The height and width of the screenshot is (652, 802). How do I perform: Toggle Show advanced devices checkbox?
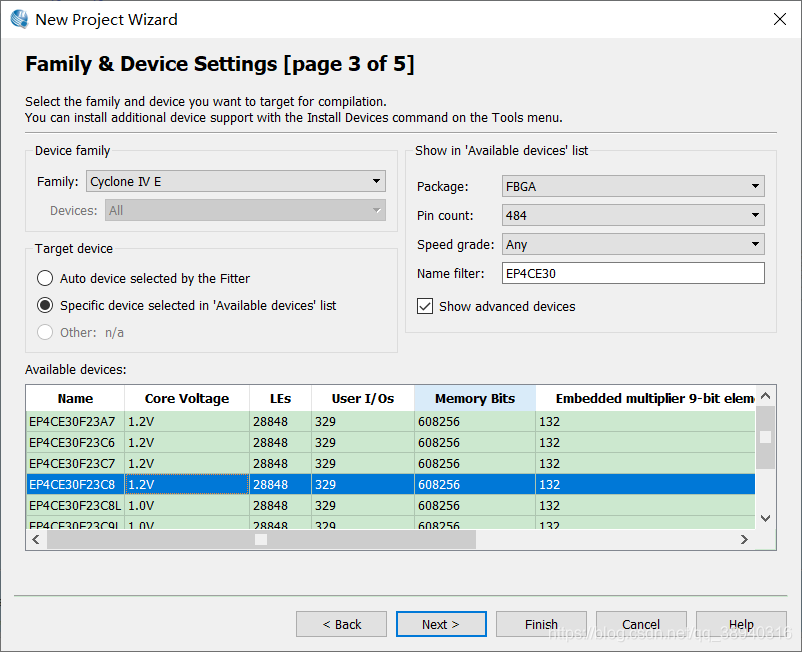(x=425, y=306)
